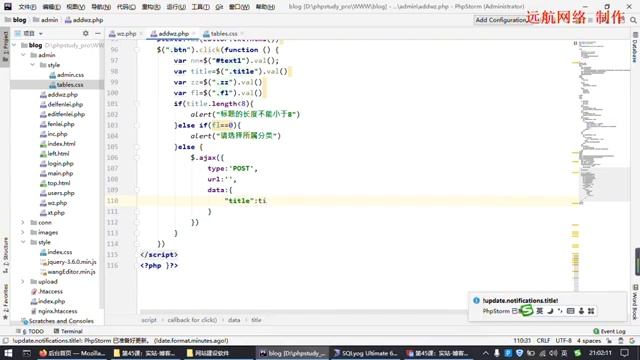
Task: Open the Terminal tool window
Action: [x=68, y=331]
